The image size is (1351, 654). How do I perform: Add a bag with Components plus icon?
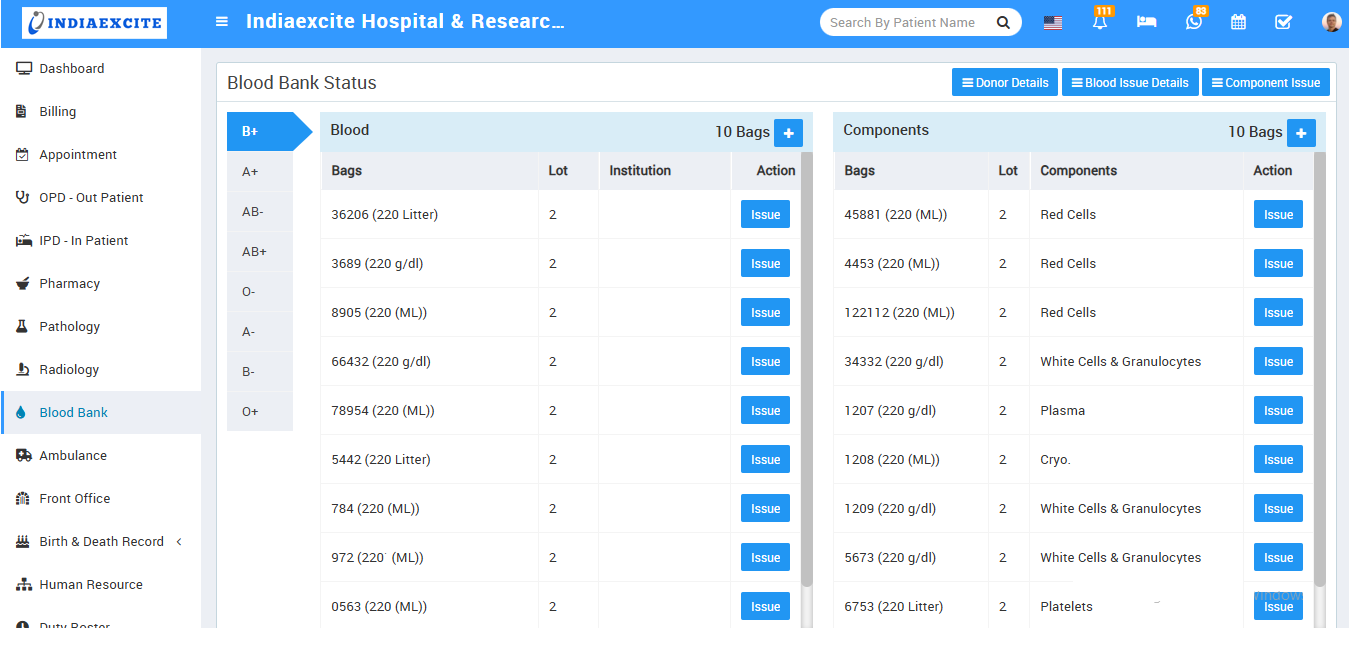click(x=1301, y=133)
